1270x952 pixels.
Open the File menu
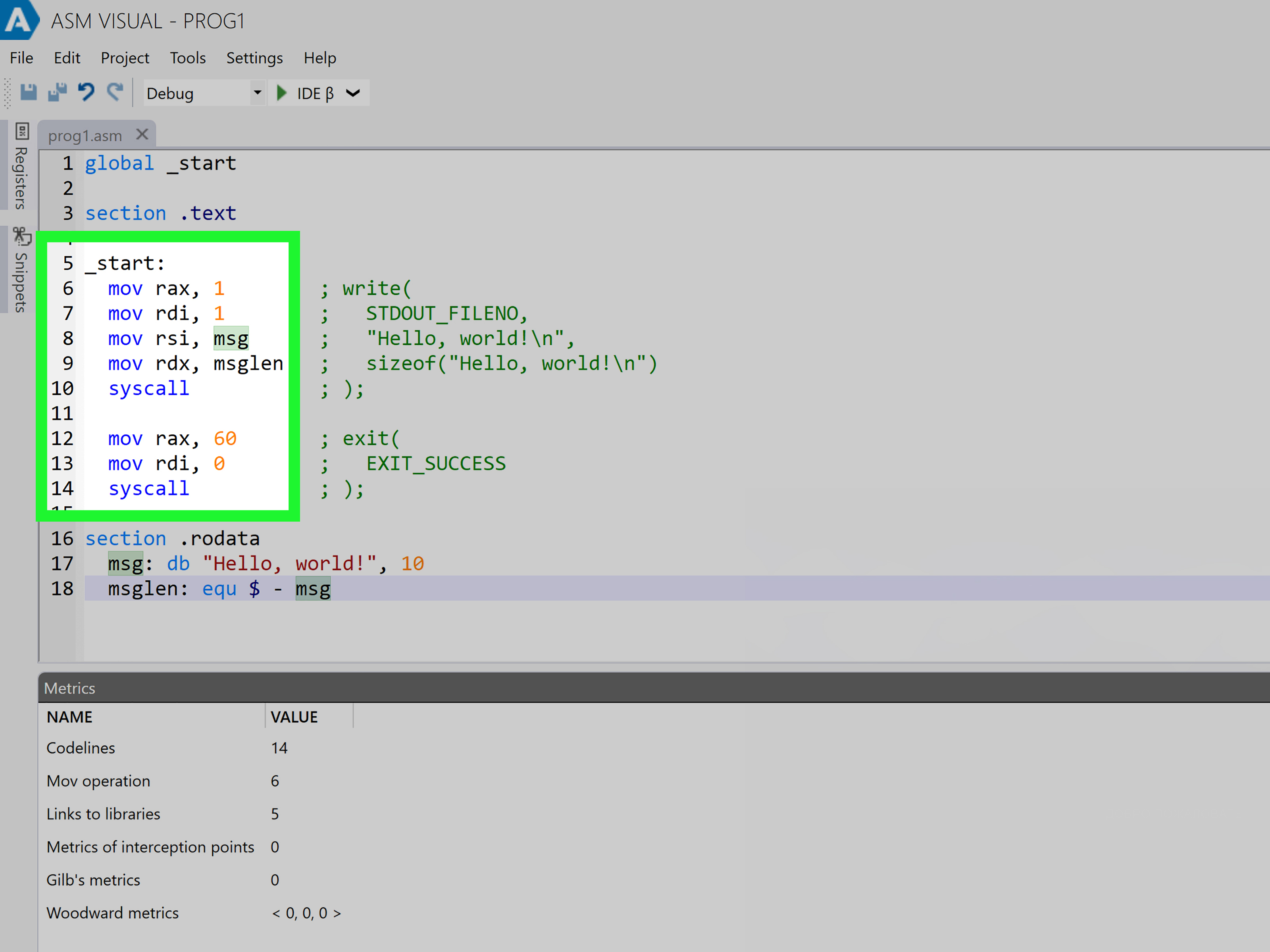22,58
